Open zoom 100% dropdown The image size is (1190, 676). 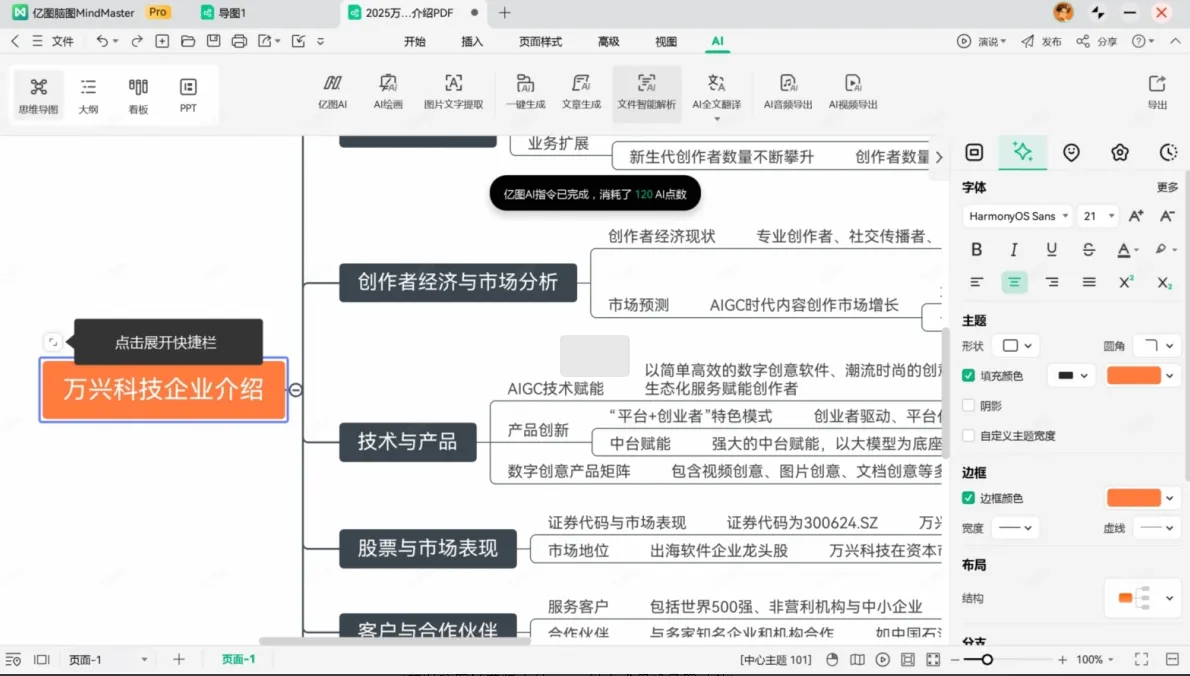pyautogui.click(x=1094, y=659)
